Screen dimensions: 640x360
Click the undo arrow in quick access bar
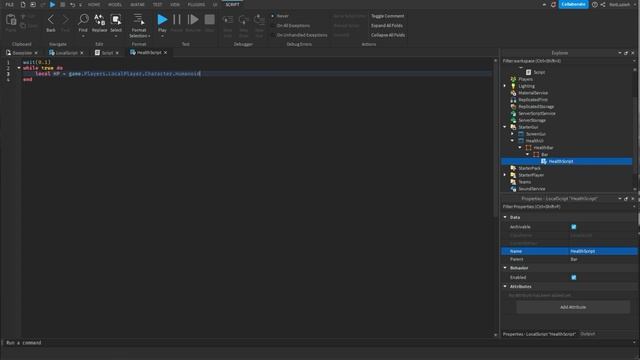tap(73, 4)
